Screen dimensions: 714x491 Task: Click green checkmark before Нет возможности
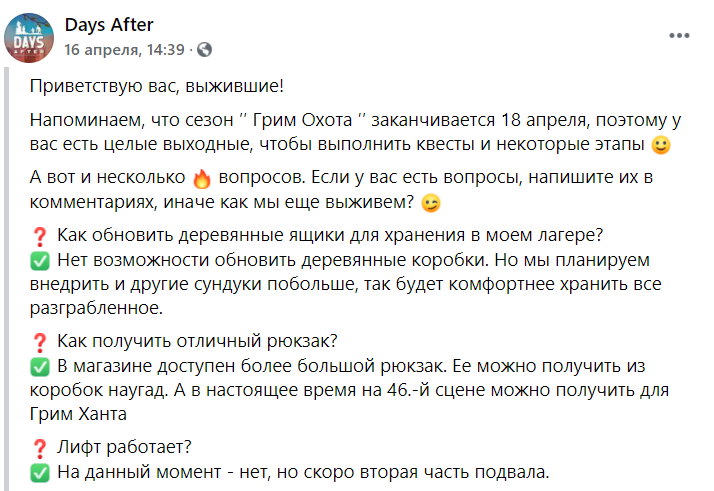click(x=40, y=261)
